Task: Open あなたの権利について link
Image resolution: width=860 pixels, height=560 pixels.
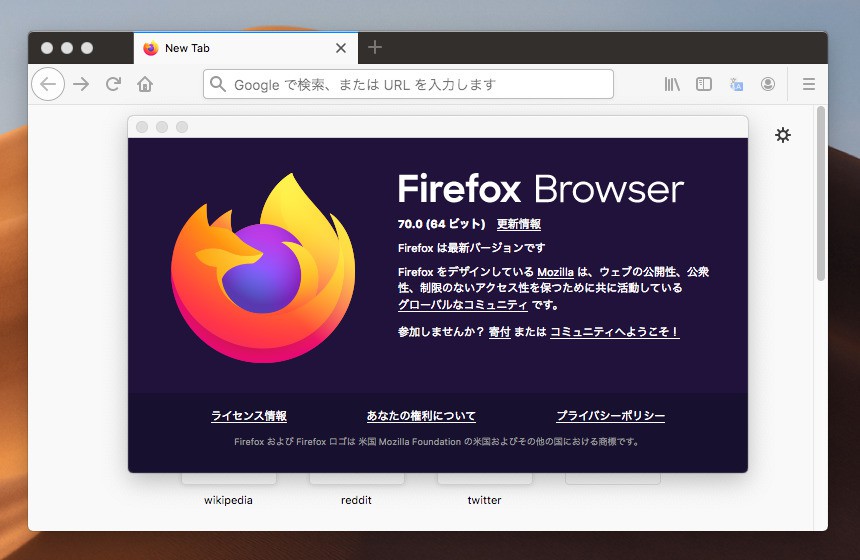Action: pos(421,416)
